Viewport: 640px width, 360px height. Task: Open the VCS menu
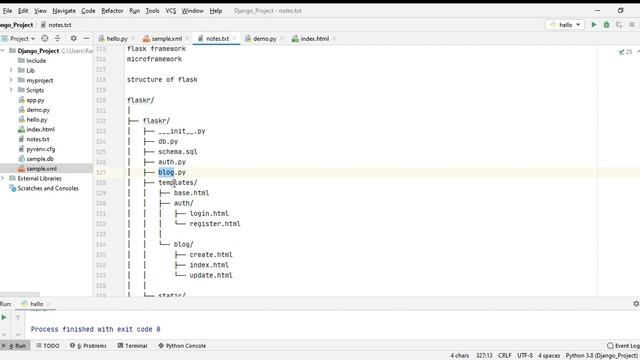tap(171, 11)
